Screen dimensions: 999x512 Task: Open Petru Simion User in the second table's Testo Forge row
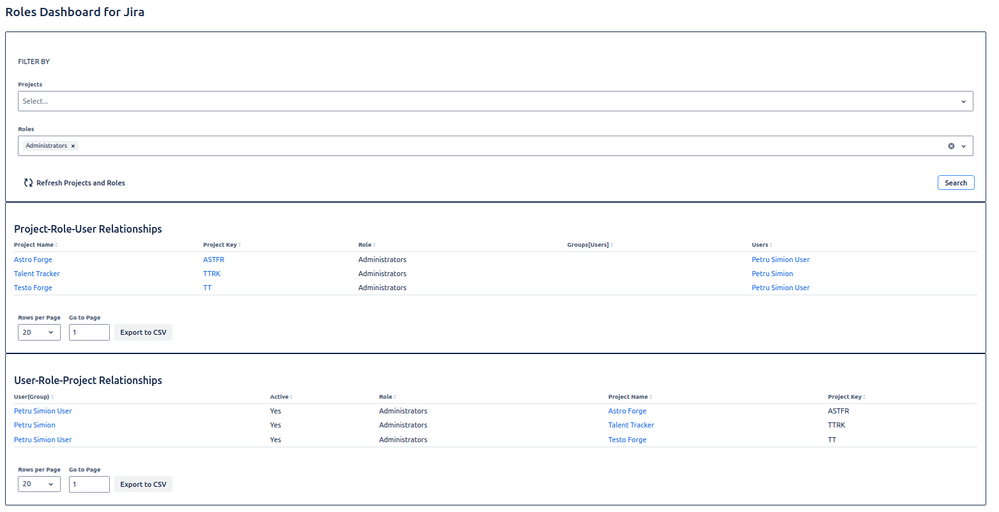43,440
